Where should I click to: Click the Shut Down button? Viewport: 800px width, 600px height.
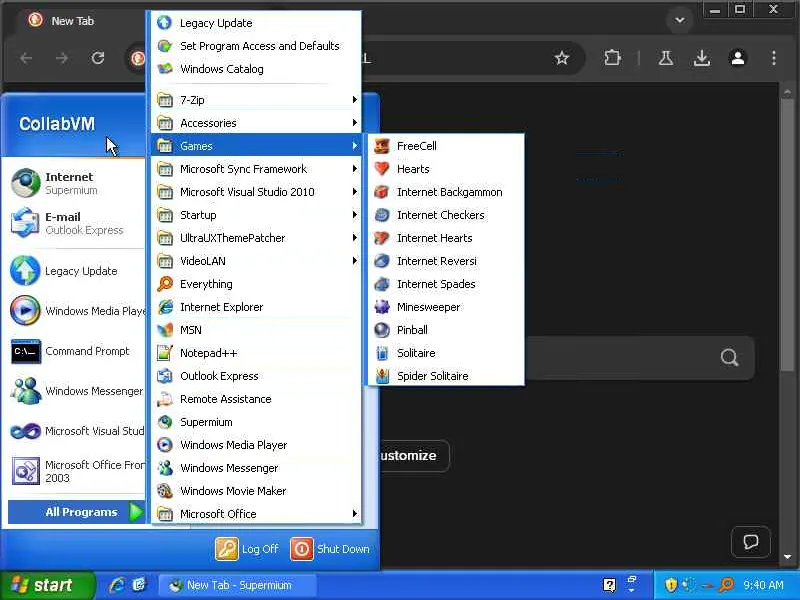(330, 549)
